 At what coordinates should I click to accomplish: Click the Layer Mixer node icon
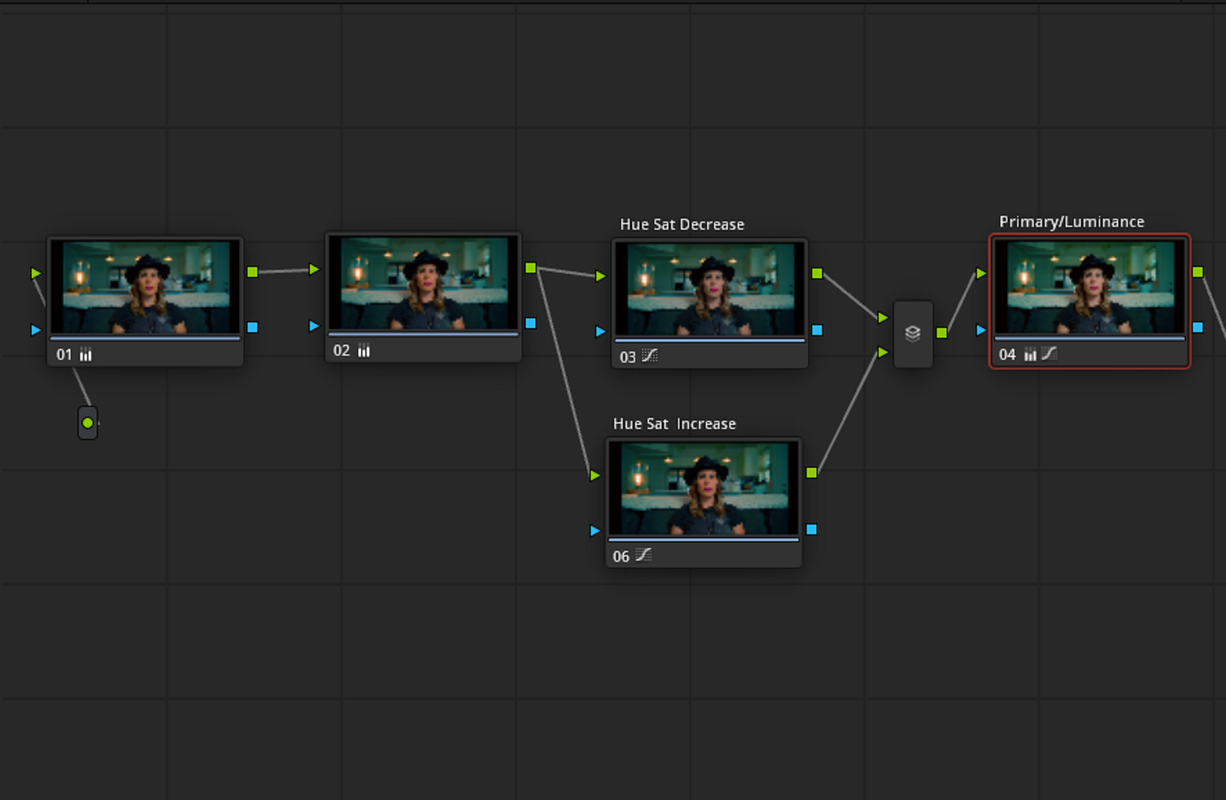[x=913, y=334]
